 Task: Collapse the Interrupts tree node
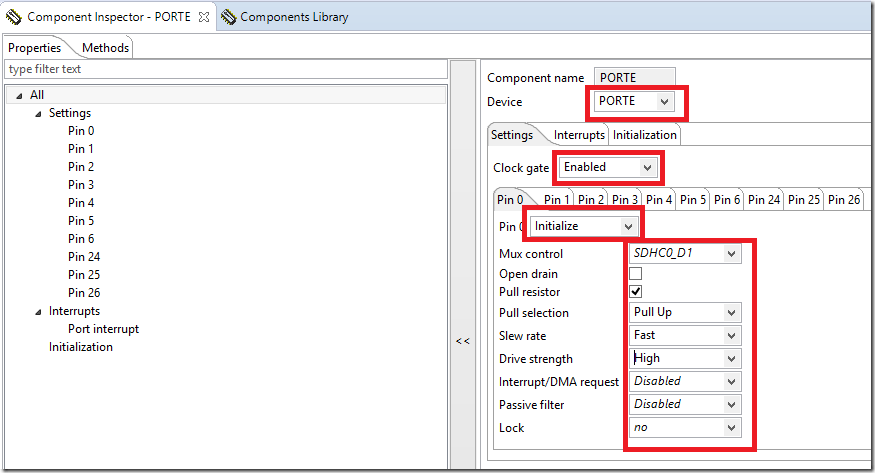(38, 312)
